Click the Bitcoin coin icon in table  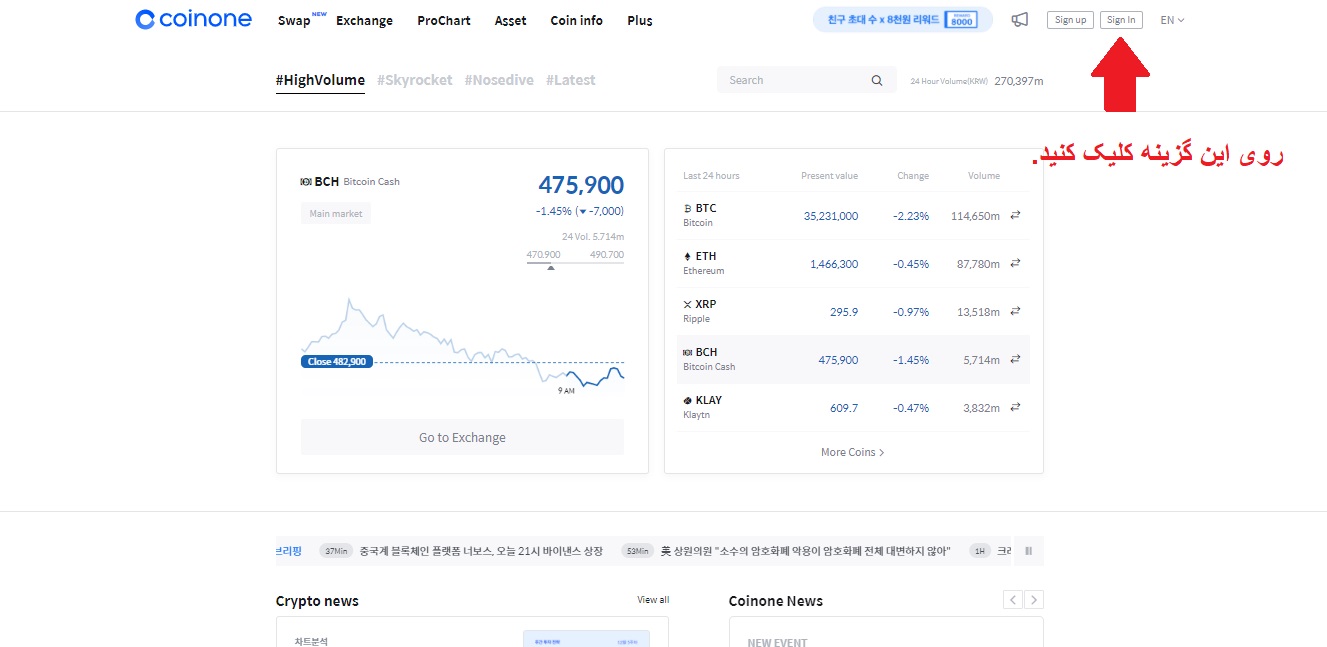tap(687, 208)
